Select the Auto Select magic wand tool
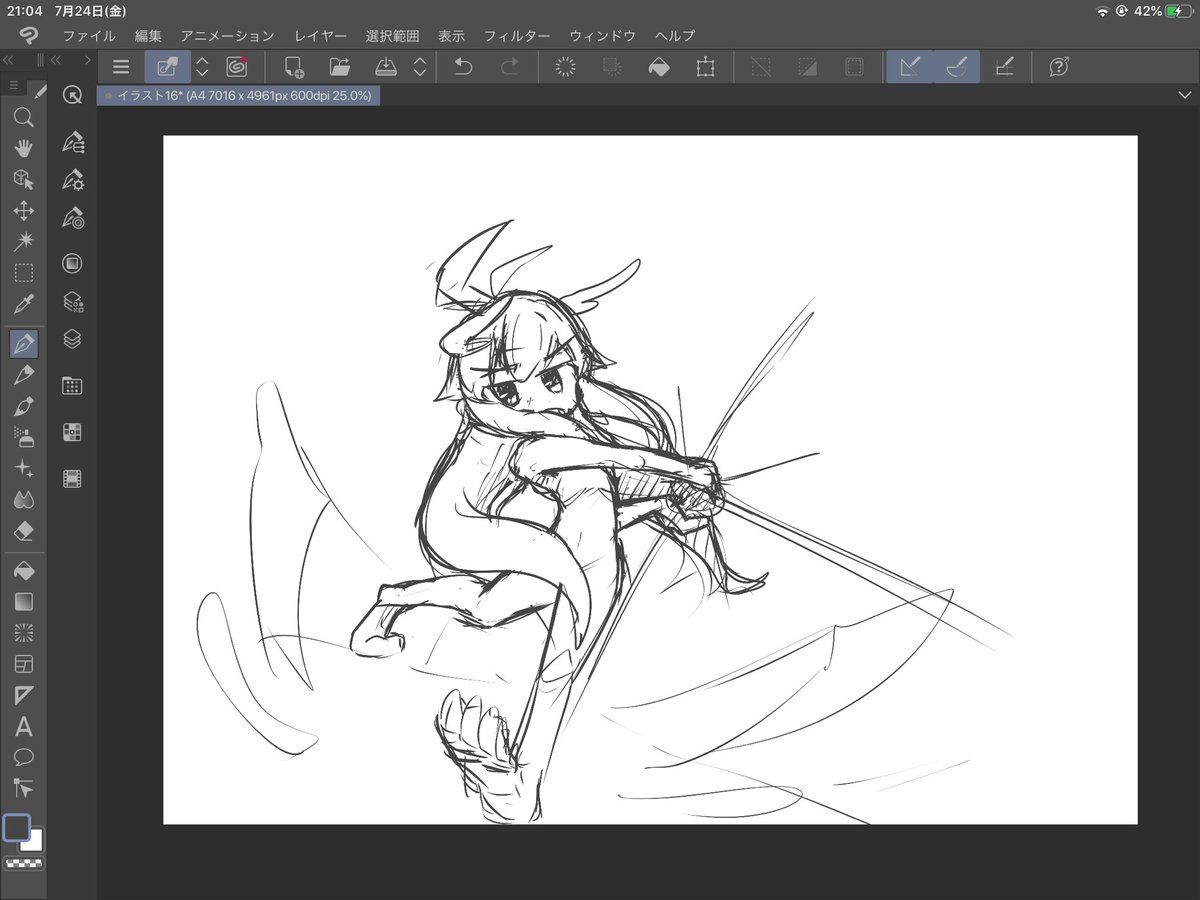1200x900 pixels. 24,241
